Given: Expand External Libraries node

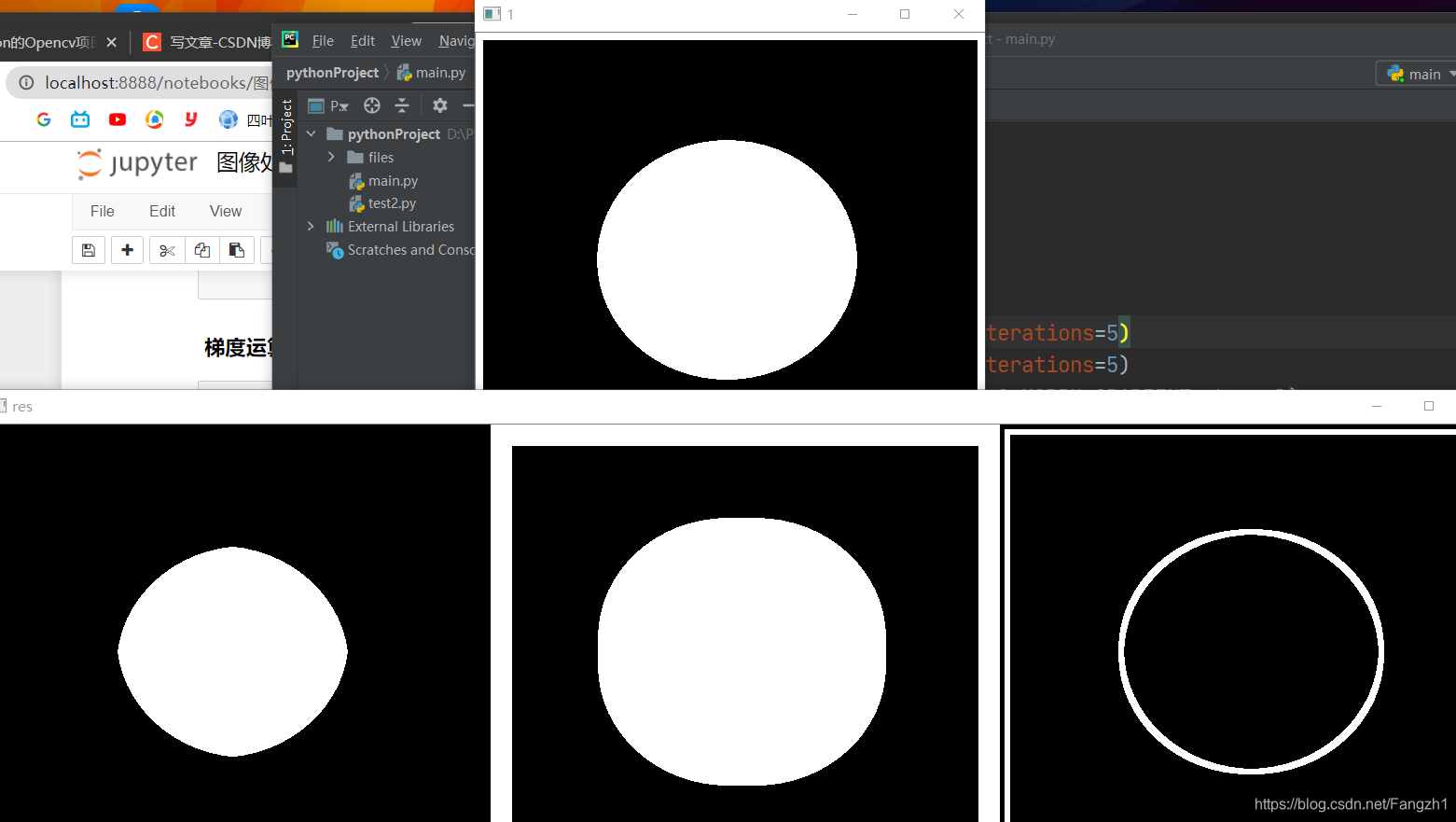Looking at the screenshot, I should tap(311, 227).
